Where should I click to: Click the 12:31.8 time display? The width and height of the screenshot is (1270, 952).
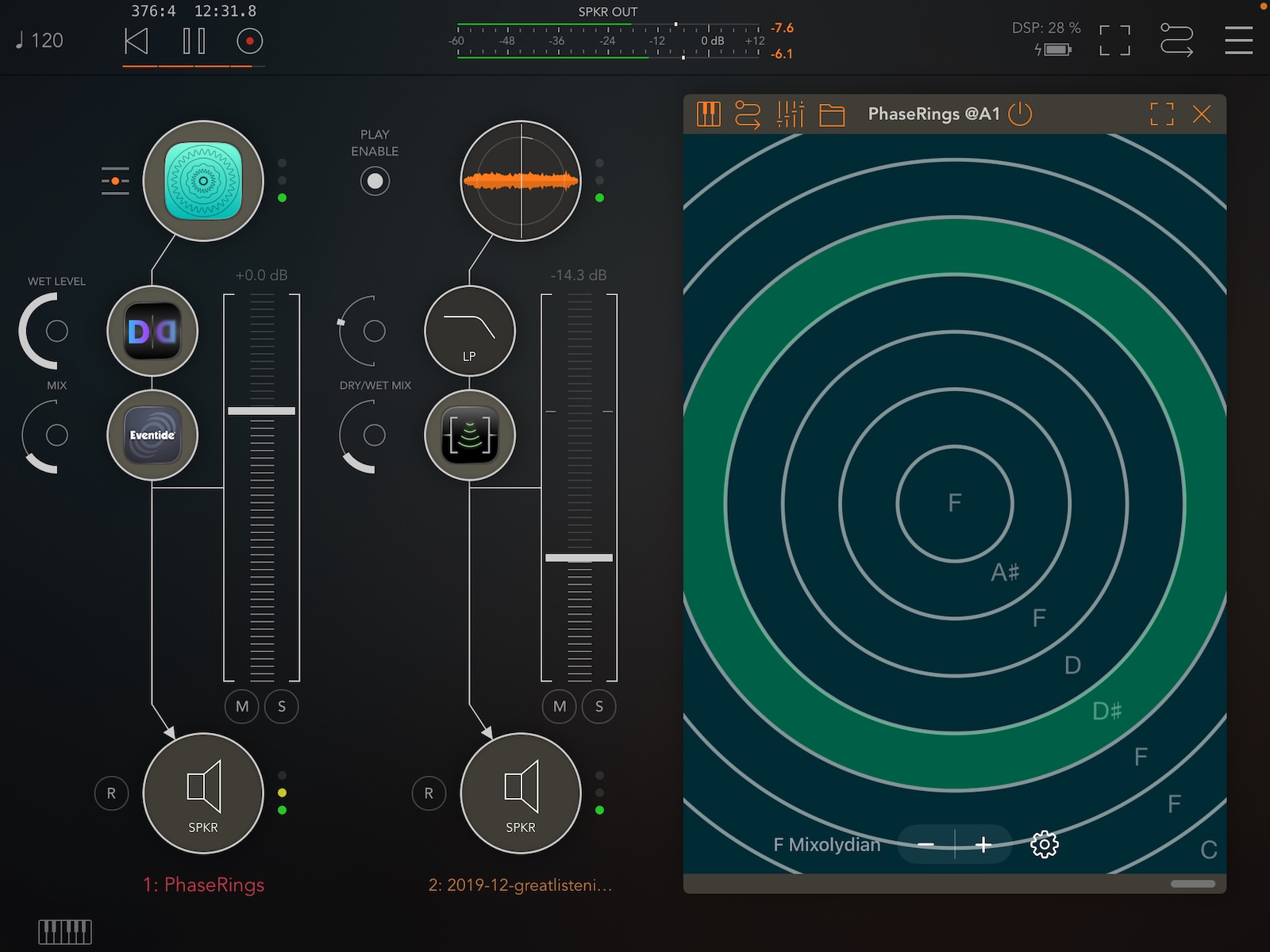(225, 11)
